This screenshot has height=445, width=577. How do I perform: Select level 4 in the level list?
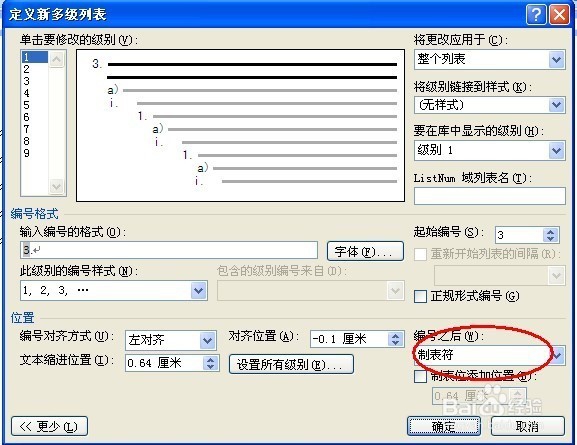pyautogui.click(x=35, y=93)
